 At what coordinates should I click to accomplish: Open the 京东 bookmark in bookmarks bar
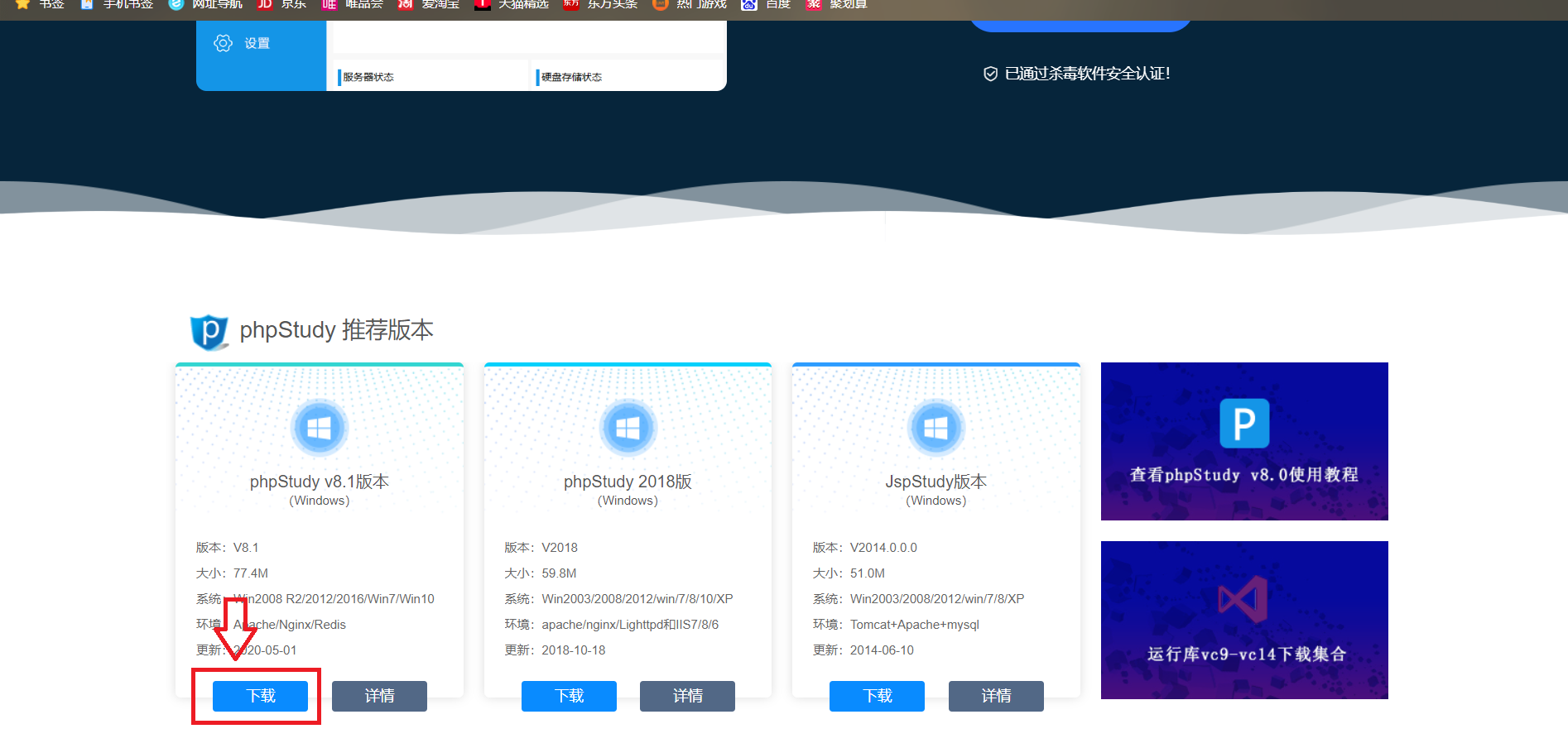click(281, 4)
